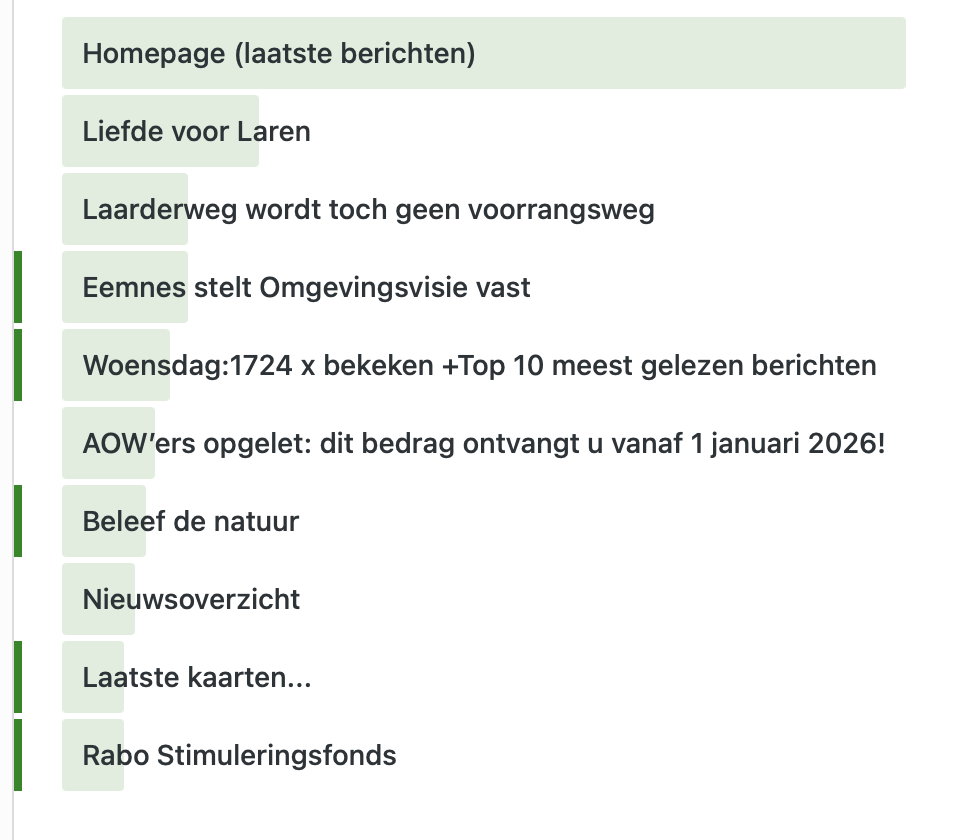Click the full-width shaded bar behind Homepage
This screenshot has height=840, width=968.
point(700,53)
